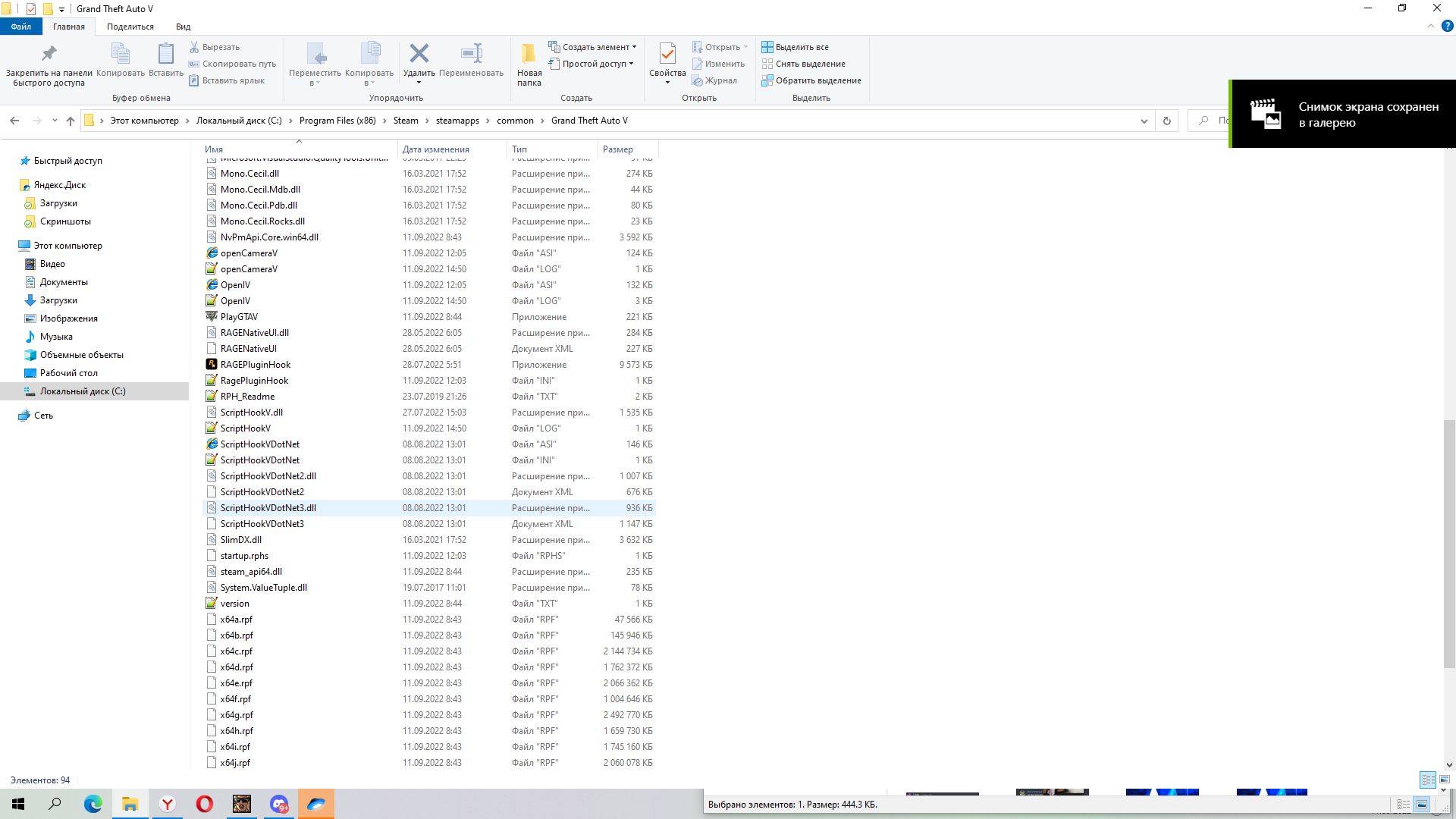
Task: Click the New folder (Новая папка) icon
Action: [529, 55]
